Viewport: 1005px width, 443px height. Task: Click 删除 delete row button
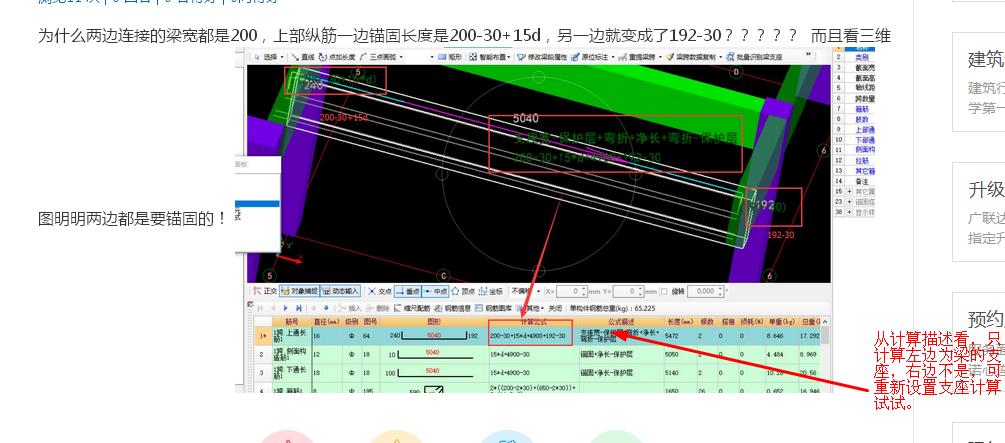coord(378,308)
